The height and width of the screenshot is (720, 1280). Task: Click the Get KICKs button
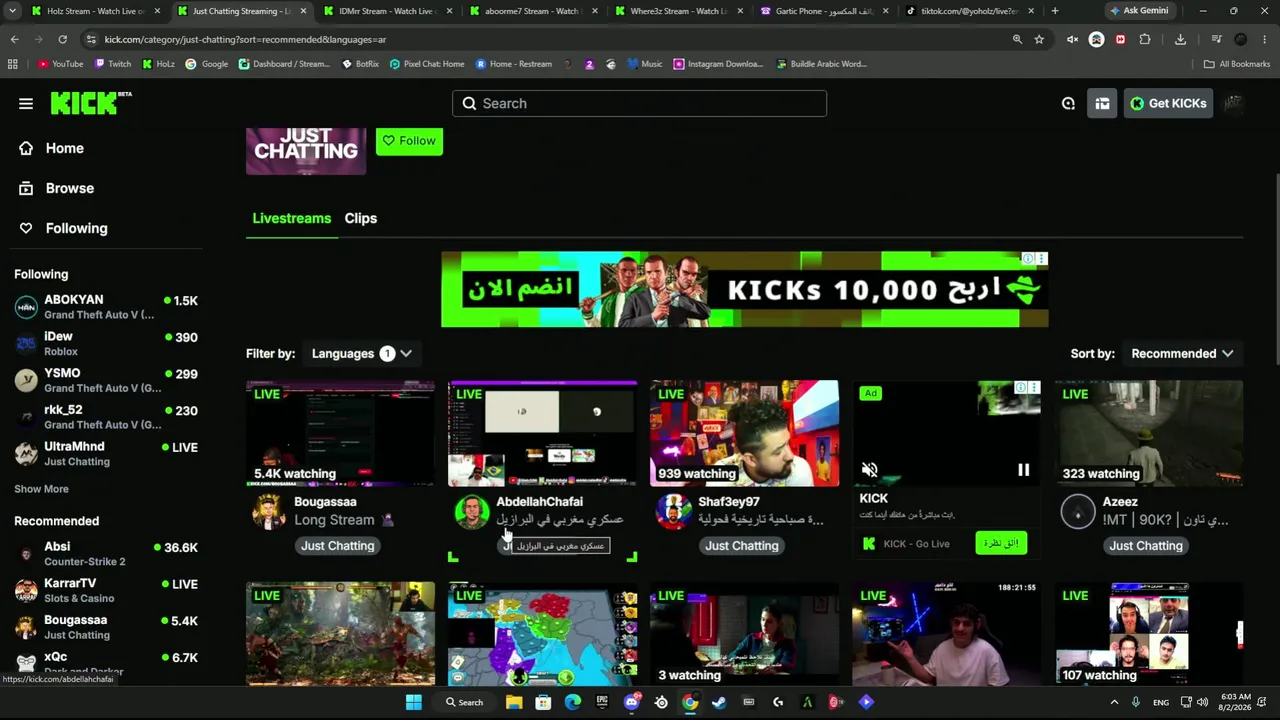pyautogui.click(x=1168, y=103)
